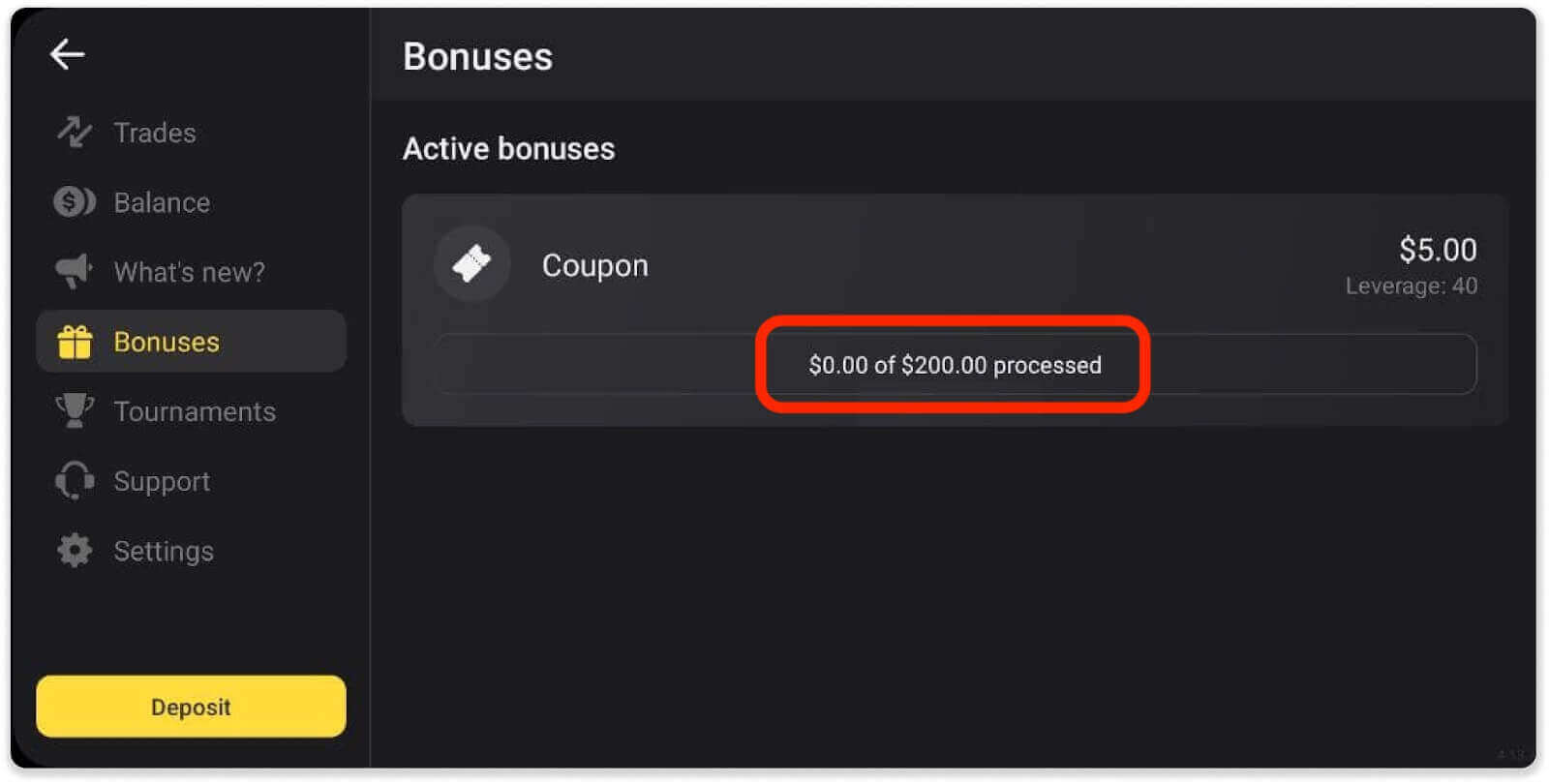This screenshot has width=1549, height=784.
Task: Switch to the Balance section
Action: click(x=161, y=201)
